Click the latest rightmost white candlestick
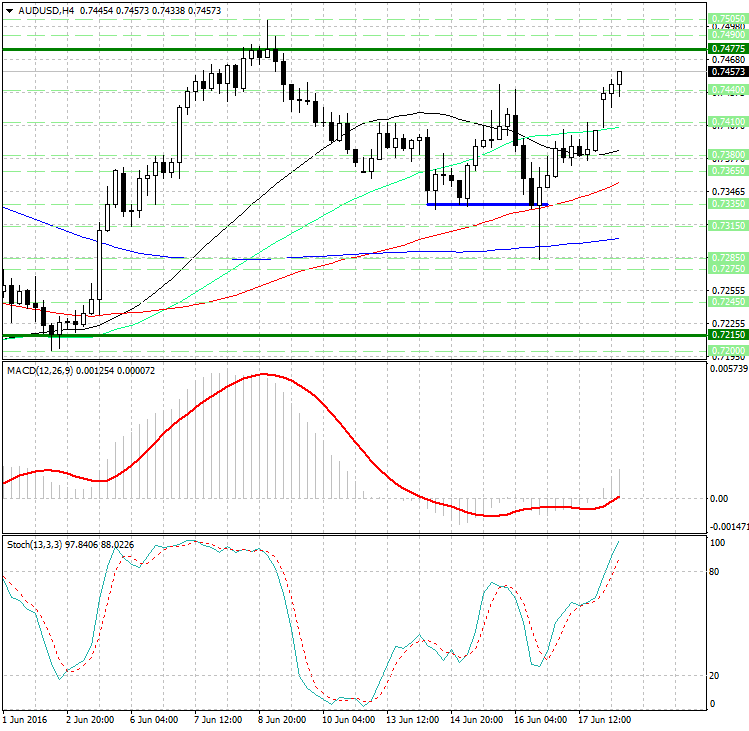749x731 pixels. (x=620, y=78)
